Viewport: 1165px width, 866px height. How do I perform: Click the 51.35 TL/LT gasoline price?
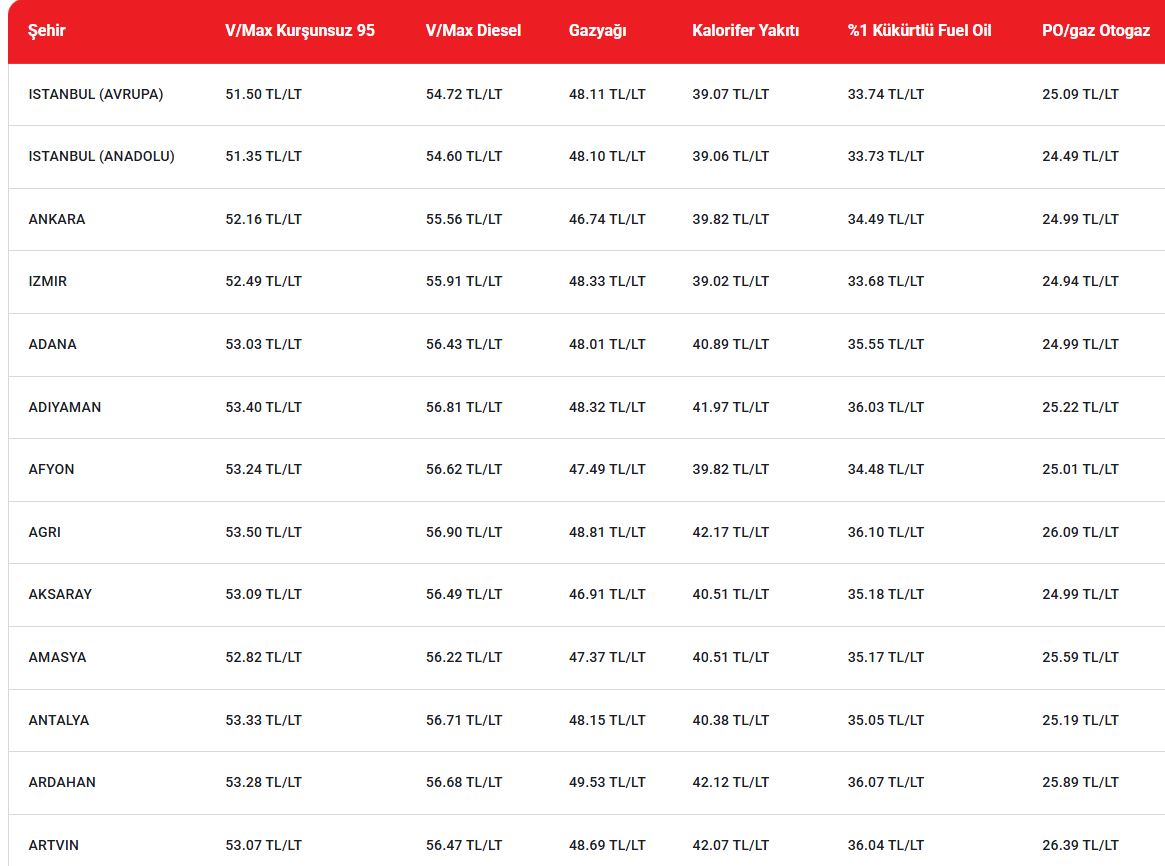click(x=264, y=156)
